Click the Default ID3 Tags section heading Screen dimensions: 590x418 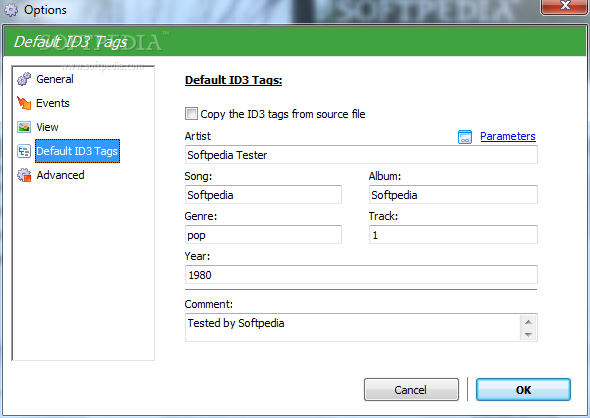233,80
